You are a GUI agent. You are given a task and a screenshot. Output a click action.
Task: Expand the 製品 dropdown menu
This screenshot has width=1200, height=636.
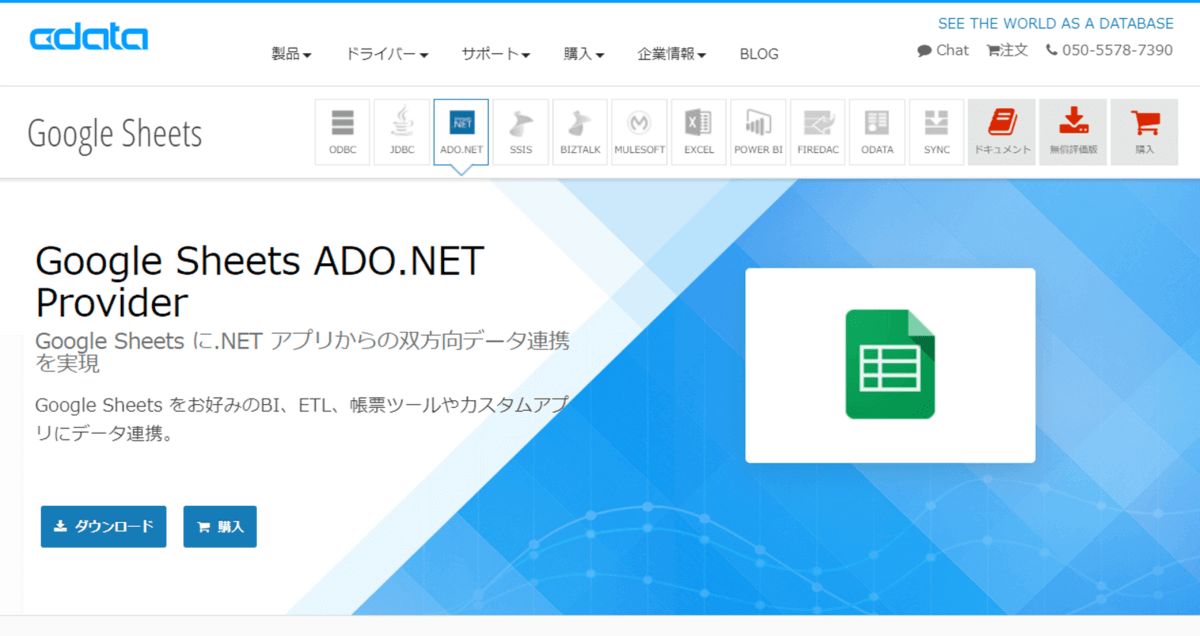tap(291, 54)
